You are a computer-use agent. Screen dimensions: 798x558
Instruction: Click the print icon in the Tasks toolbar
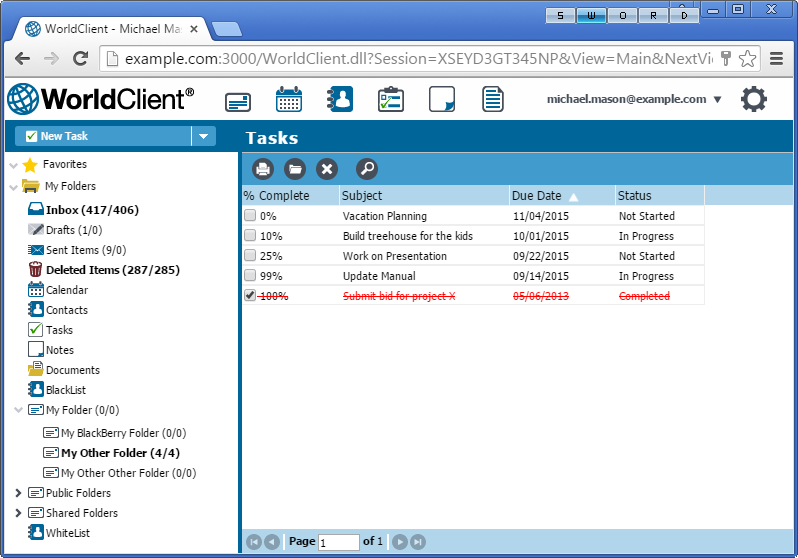pos(262,169)
